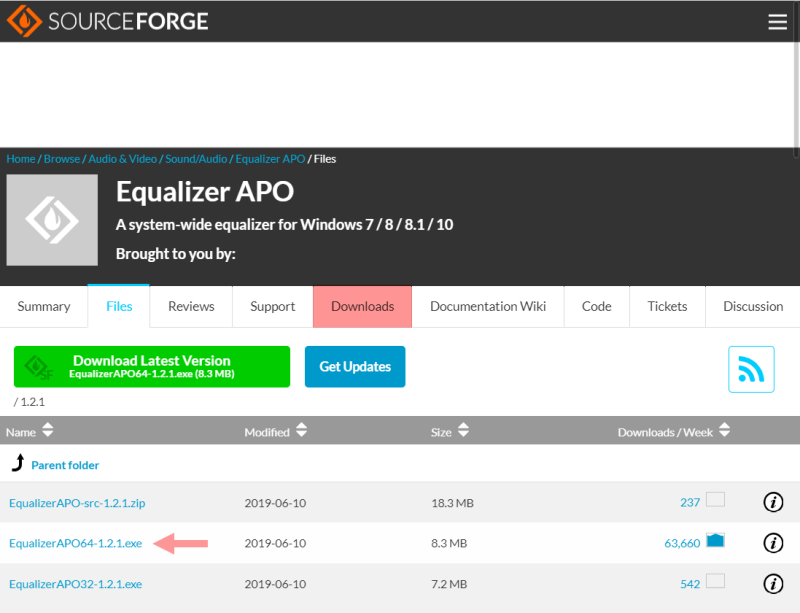Viewport: 800px width, 613px height.
Task: Open Equalizer APO breadcrumb link
Action: (x=270, y=159)
